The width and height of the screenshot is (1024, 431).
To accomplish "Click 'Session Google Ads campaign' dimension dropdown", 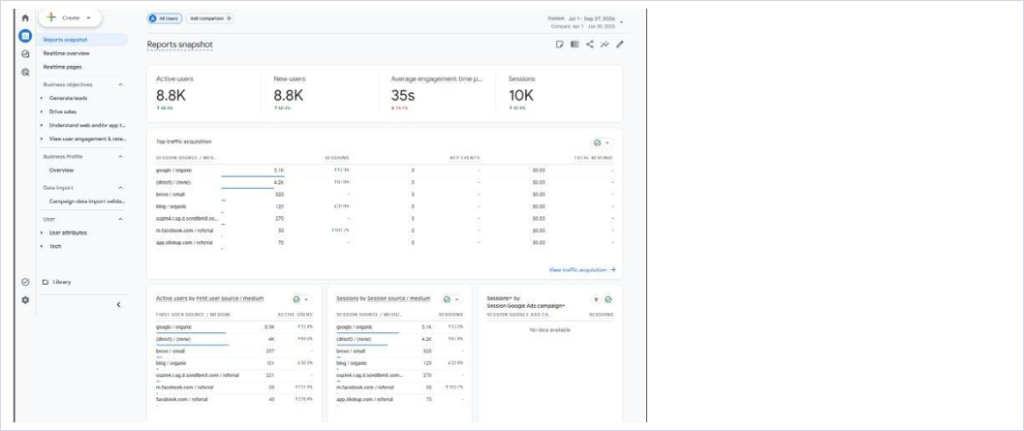I will (x=526, y=306).
